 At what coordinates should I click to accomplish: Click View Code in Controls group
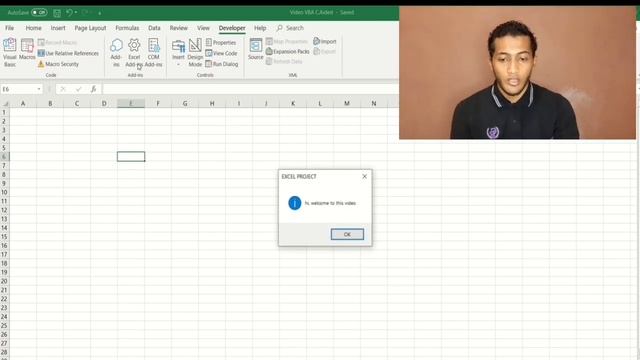[x=221, y=53]
